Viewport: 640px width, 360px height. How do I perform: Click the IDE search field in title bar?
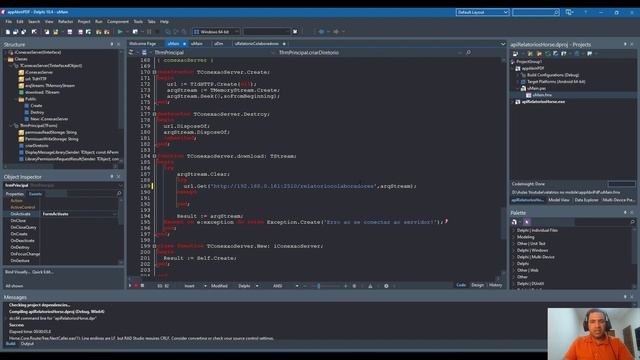point(536,12)
